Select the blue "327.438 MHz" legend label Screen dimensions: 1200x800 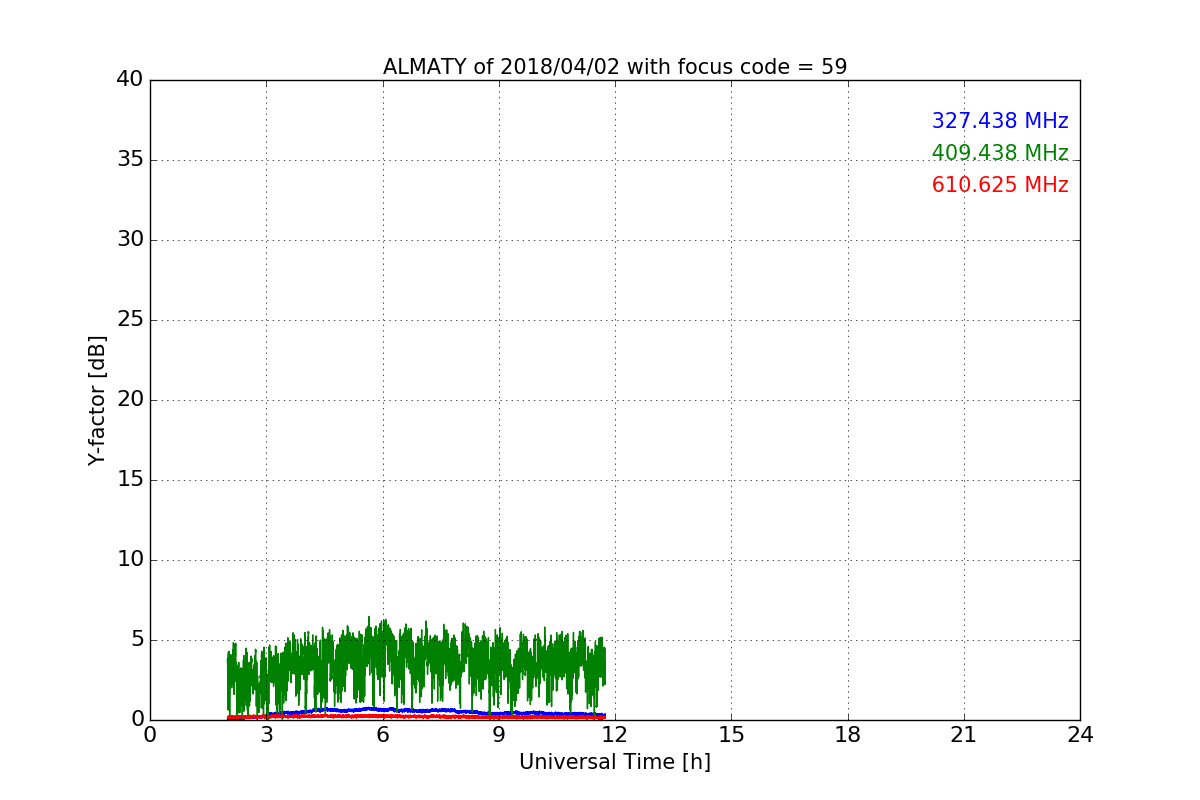click(1000, 121)
